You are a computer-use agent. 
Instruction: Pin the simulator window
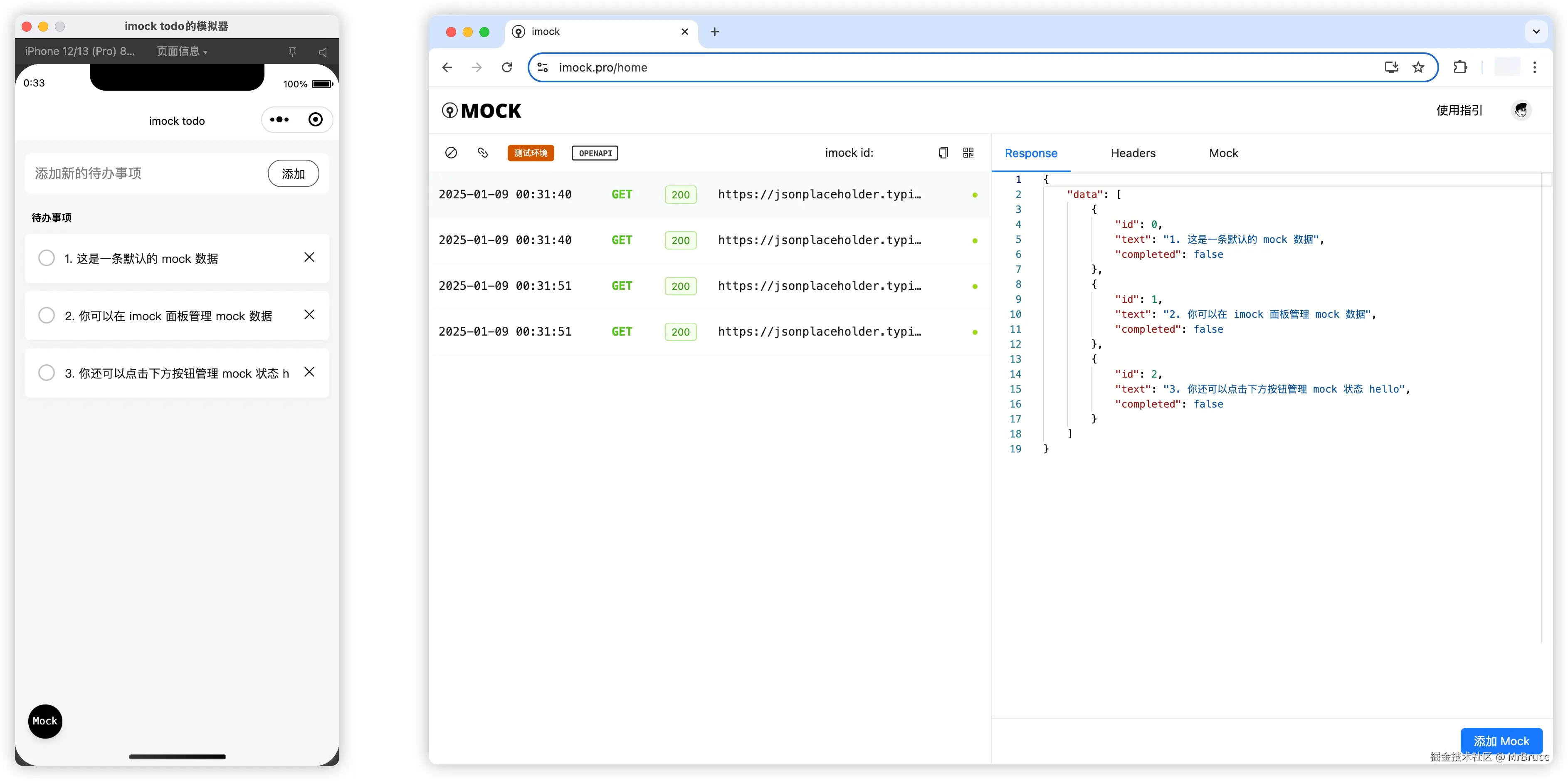292,52
